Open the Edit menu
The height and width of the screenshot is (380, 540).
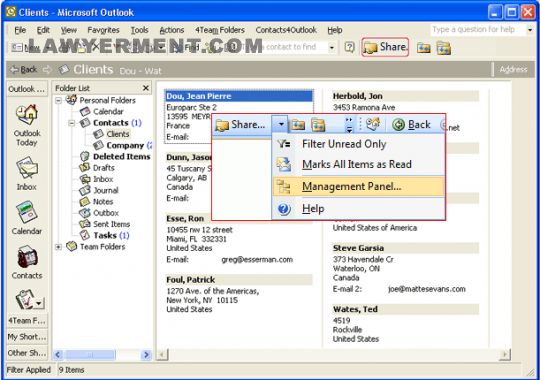click(x=43, y=30)
